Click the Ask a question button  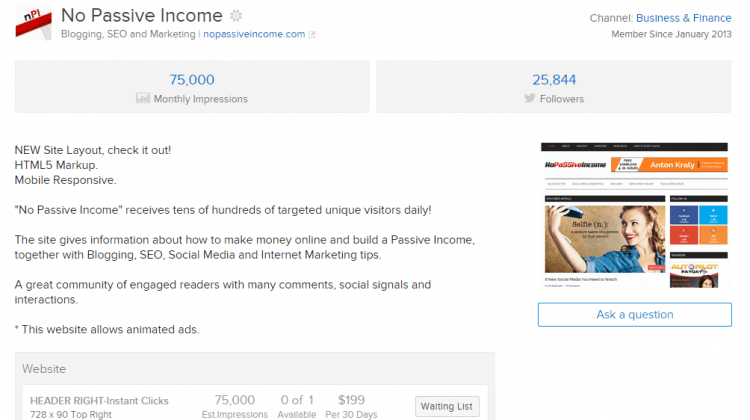(635, 314)
